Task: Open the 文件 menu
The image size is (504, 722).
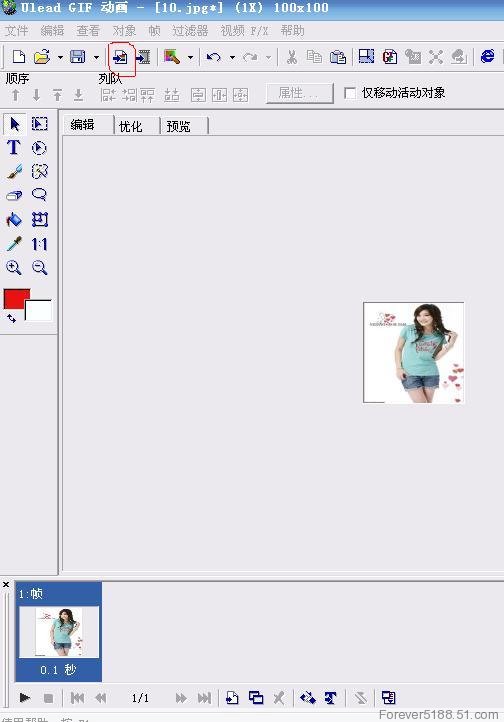Action: tap(17, 31)
